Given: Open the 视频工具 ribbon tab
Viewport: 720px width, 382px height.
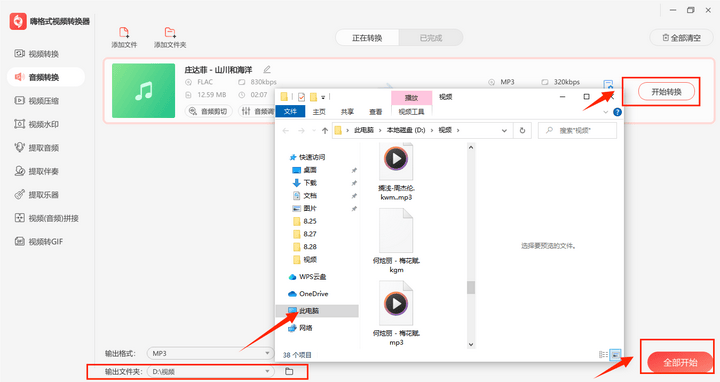Looking at the screenshot, I should coord(411,112).
